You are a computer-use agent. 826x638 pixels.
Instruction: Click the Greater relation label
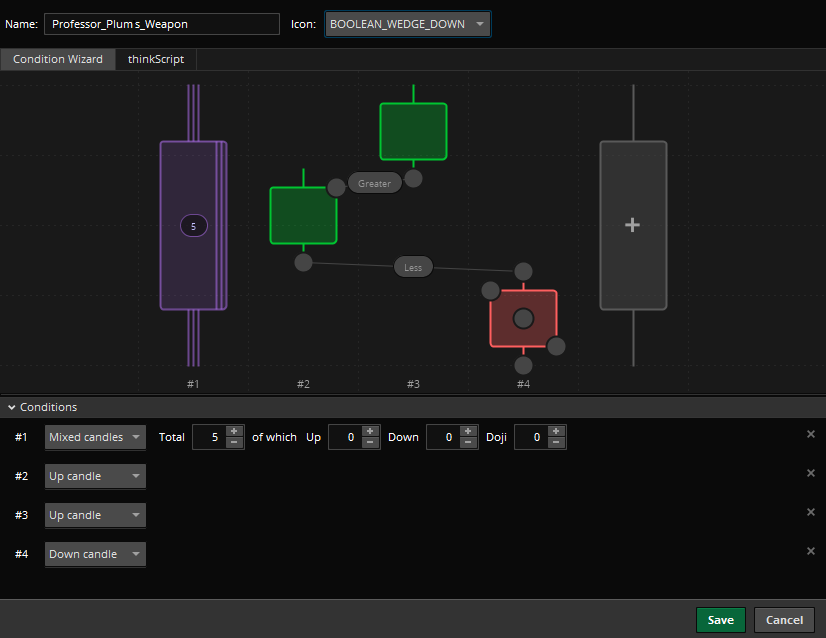(x=375, y=183)
